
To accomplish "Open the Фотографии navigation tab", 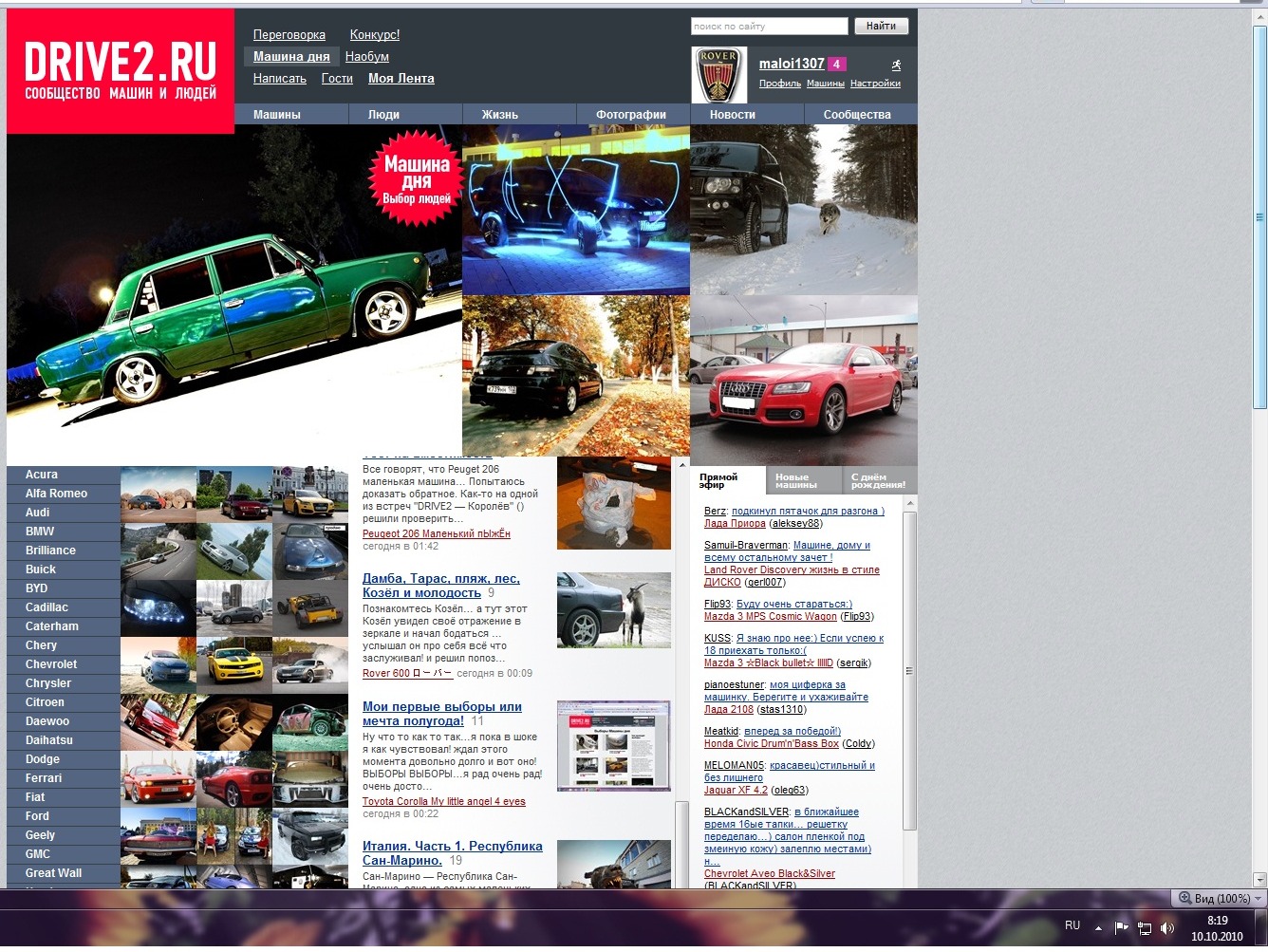I will [x=631, y=115].
